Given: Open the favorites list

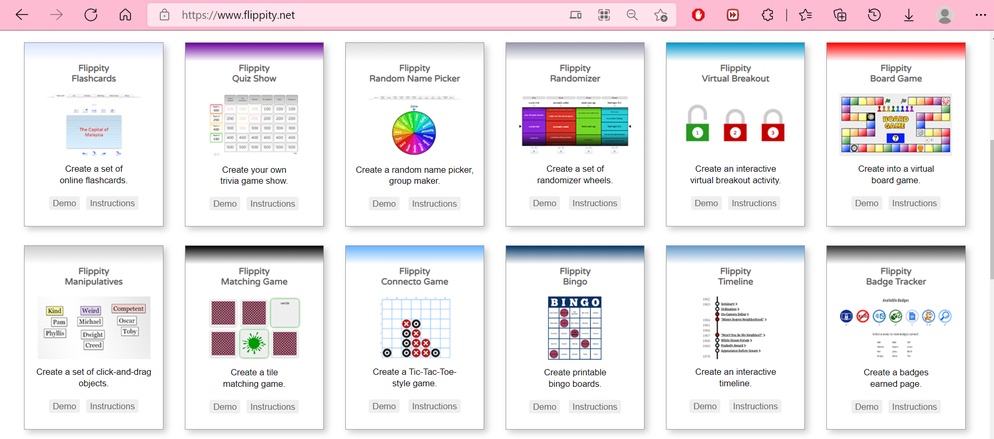Looking at the screenshot, I should [x=806, y=15].
